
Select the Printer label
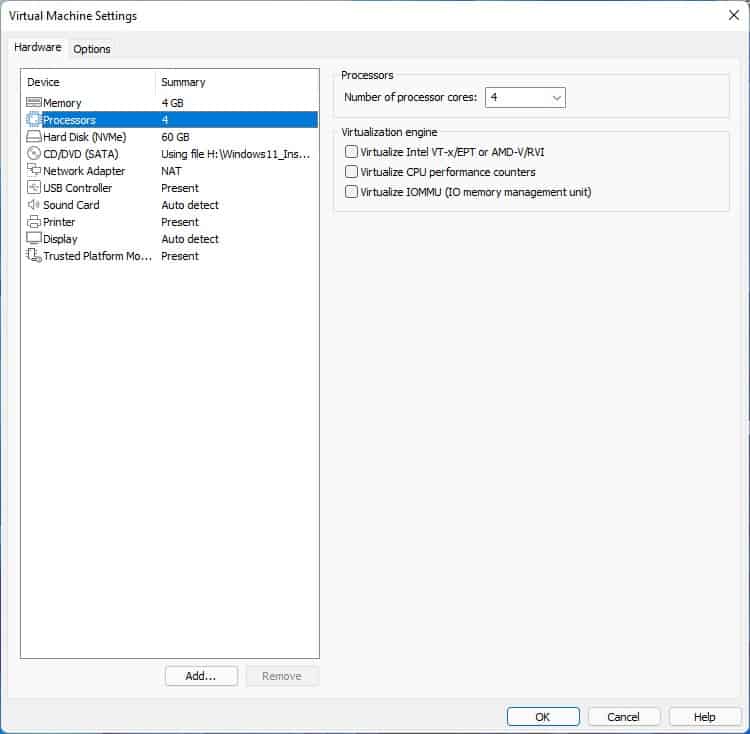tap(59, 222)
